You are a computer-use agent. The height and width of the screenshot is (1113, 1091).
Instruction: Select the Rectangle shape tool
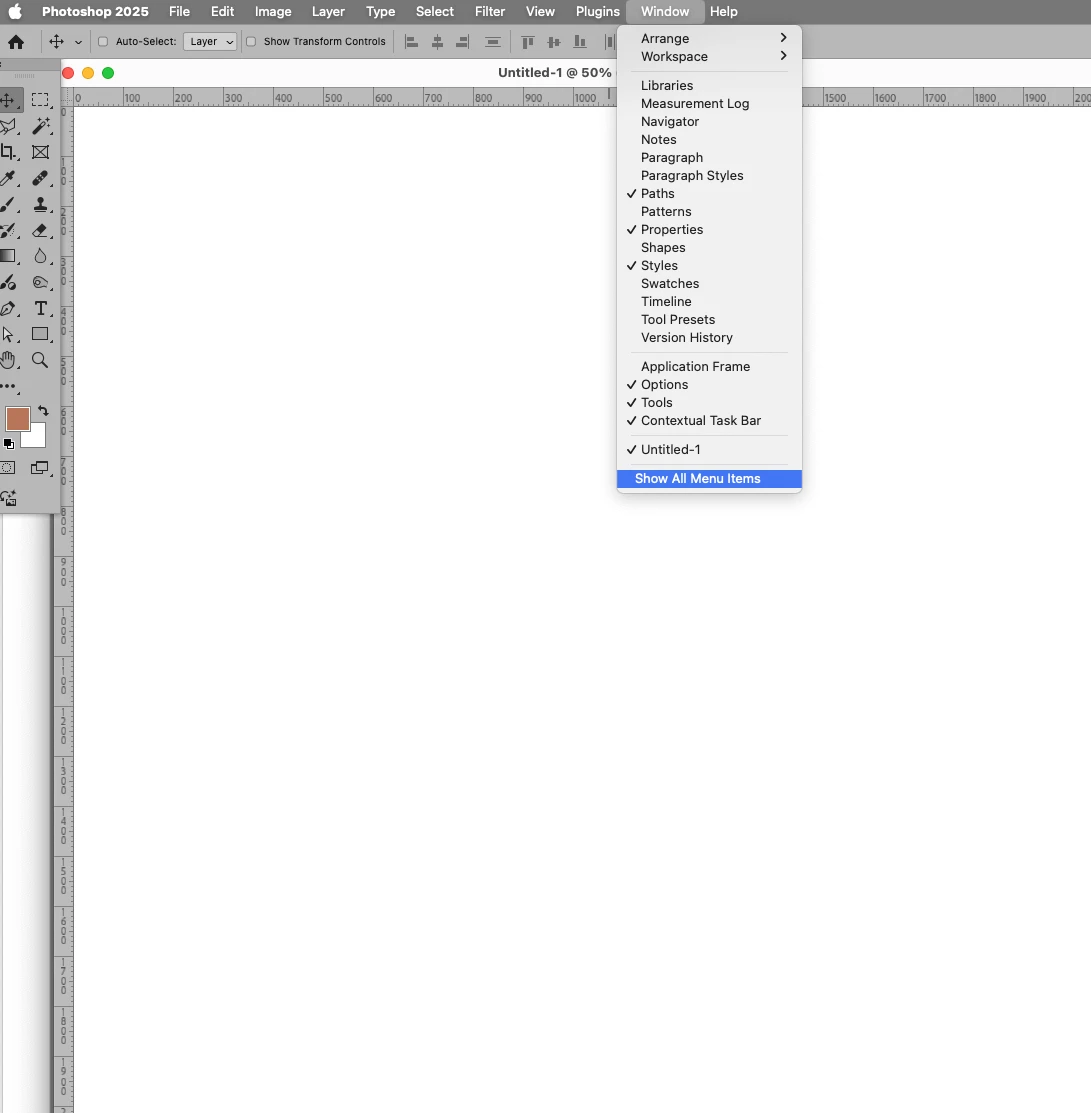coord(40,334)
